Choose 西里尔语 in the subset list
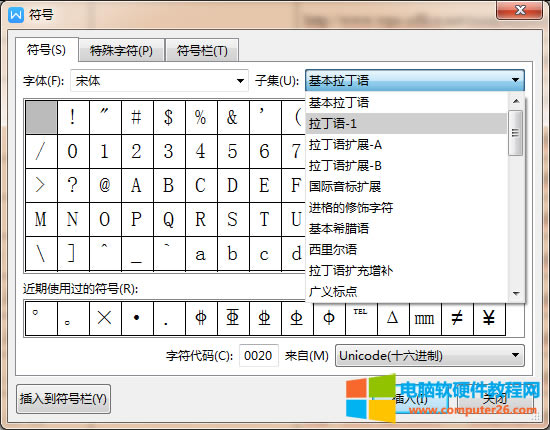 406,250
